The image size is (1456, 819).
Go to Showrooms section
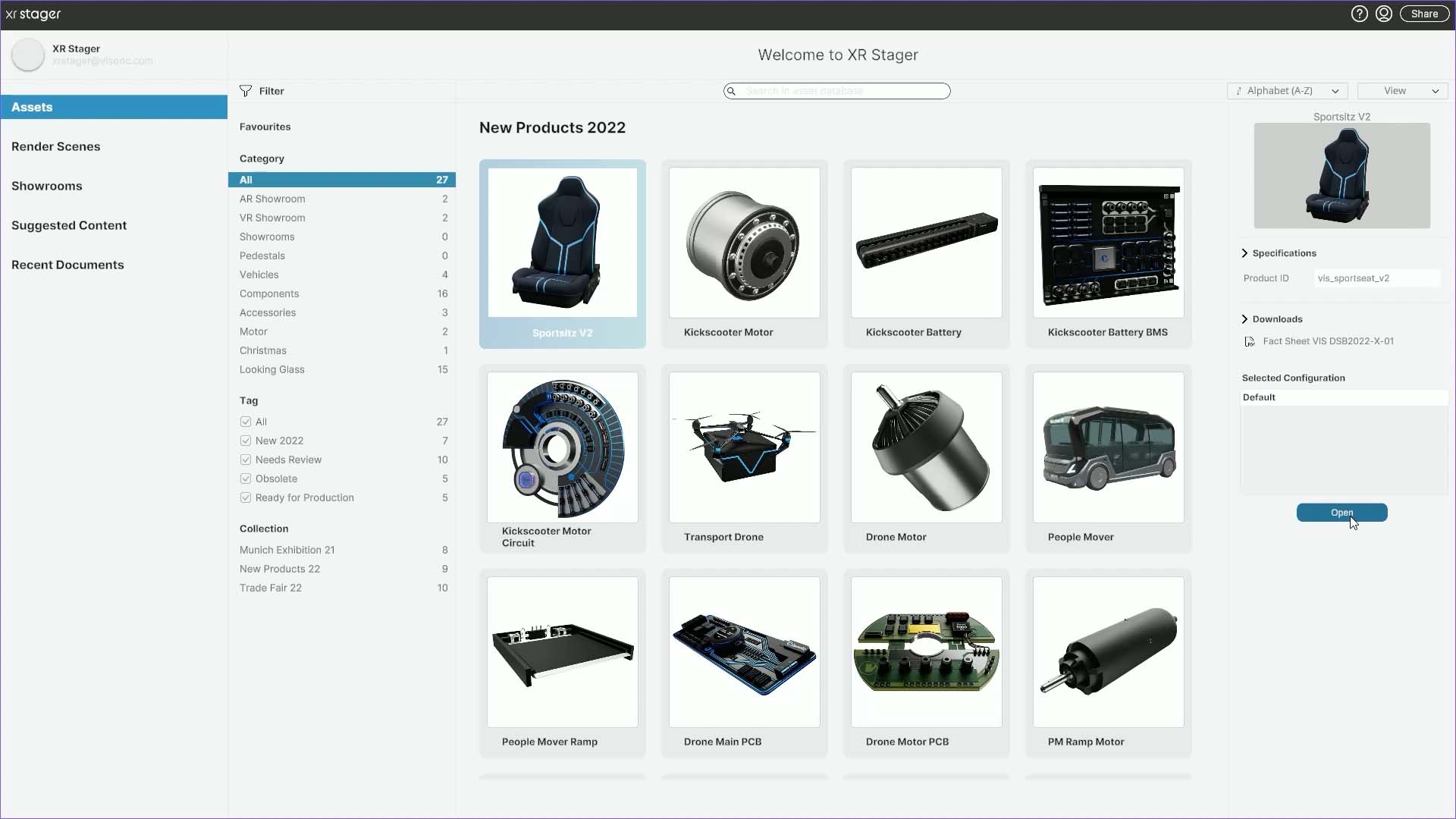[47, 186]
